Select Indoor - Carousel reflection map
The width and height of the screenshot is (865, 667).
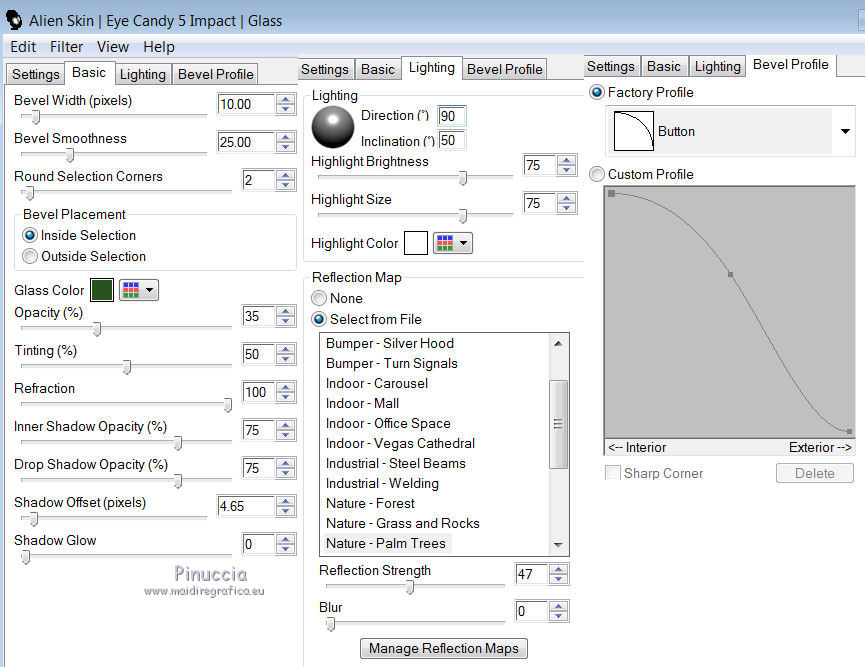point(377,383)
